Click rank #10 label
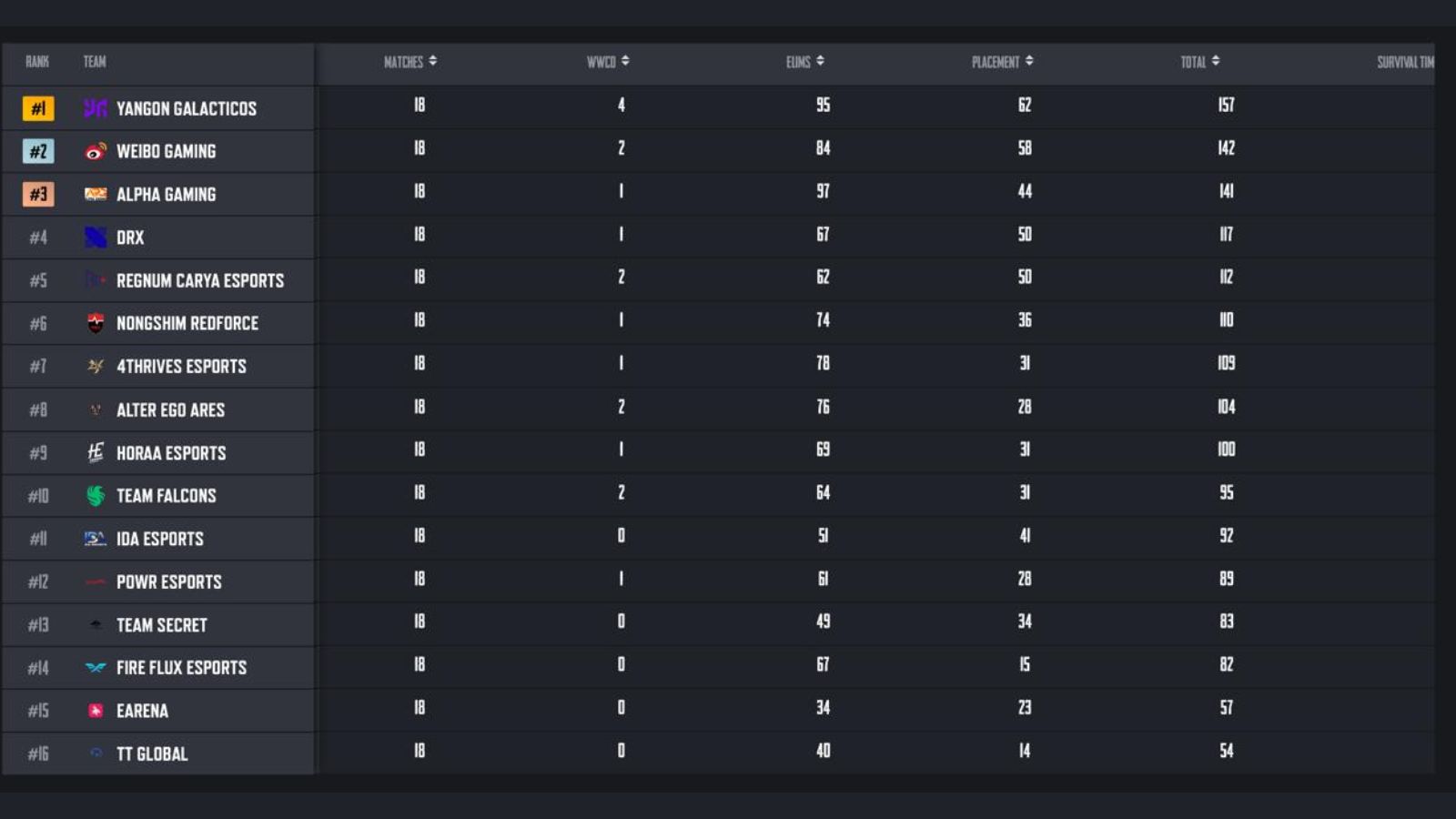The width and height of the screenshot is (1456, 819). [x=38, y=496]
